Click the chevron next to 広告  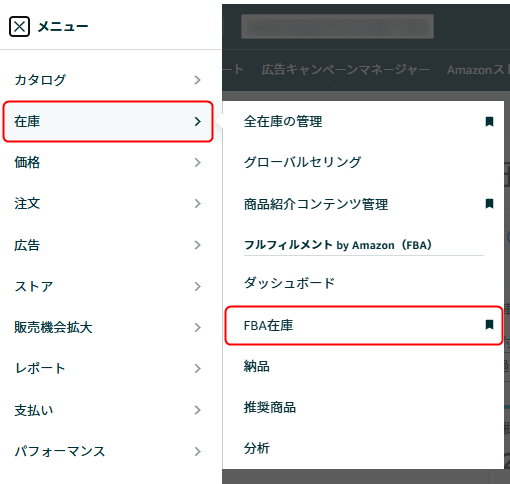coord(198,245)
